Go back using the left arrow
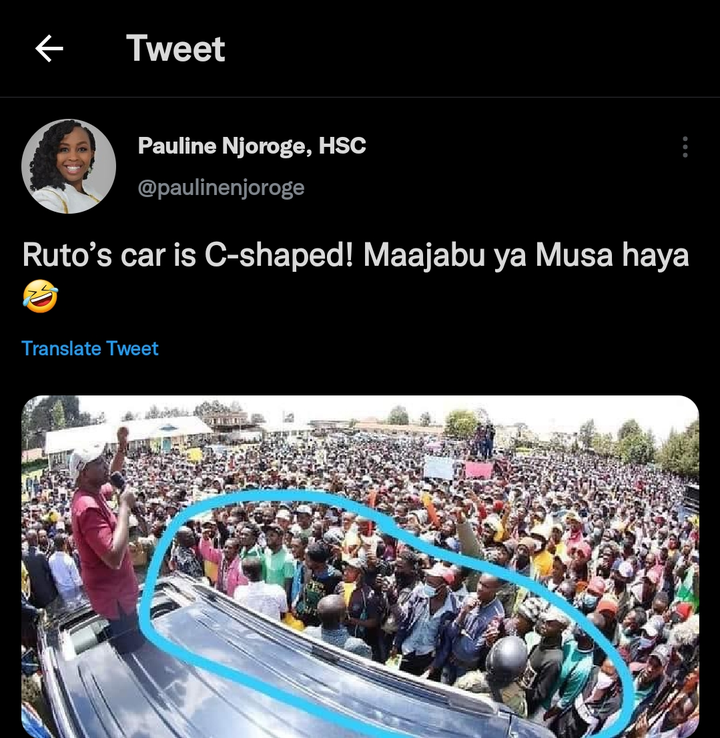The width and height of the screenshot is (720, 738). point(49,48)
